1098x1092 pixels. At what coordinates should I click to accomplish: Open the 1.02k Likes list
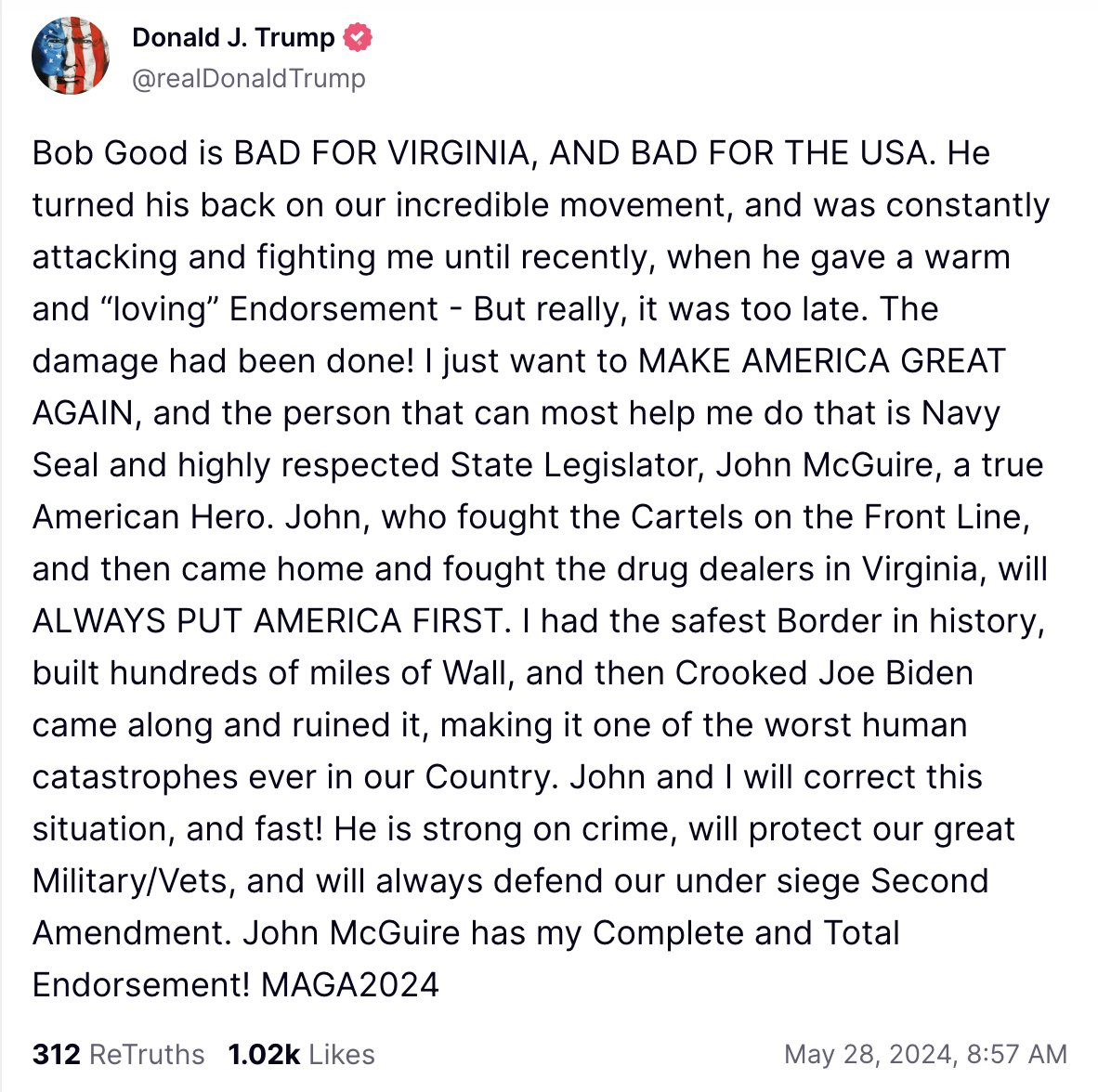tap(301, 1054)
